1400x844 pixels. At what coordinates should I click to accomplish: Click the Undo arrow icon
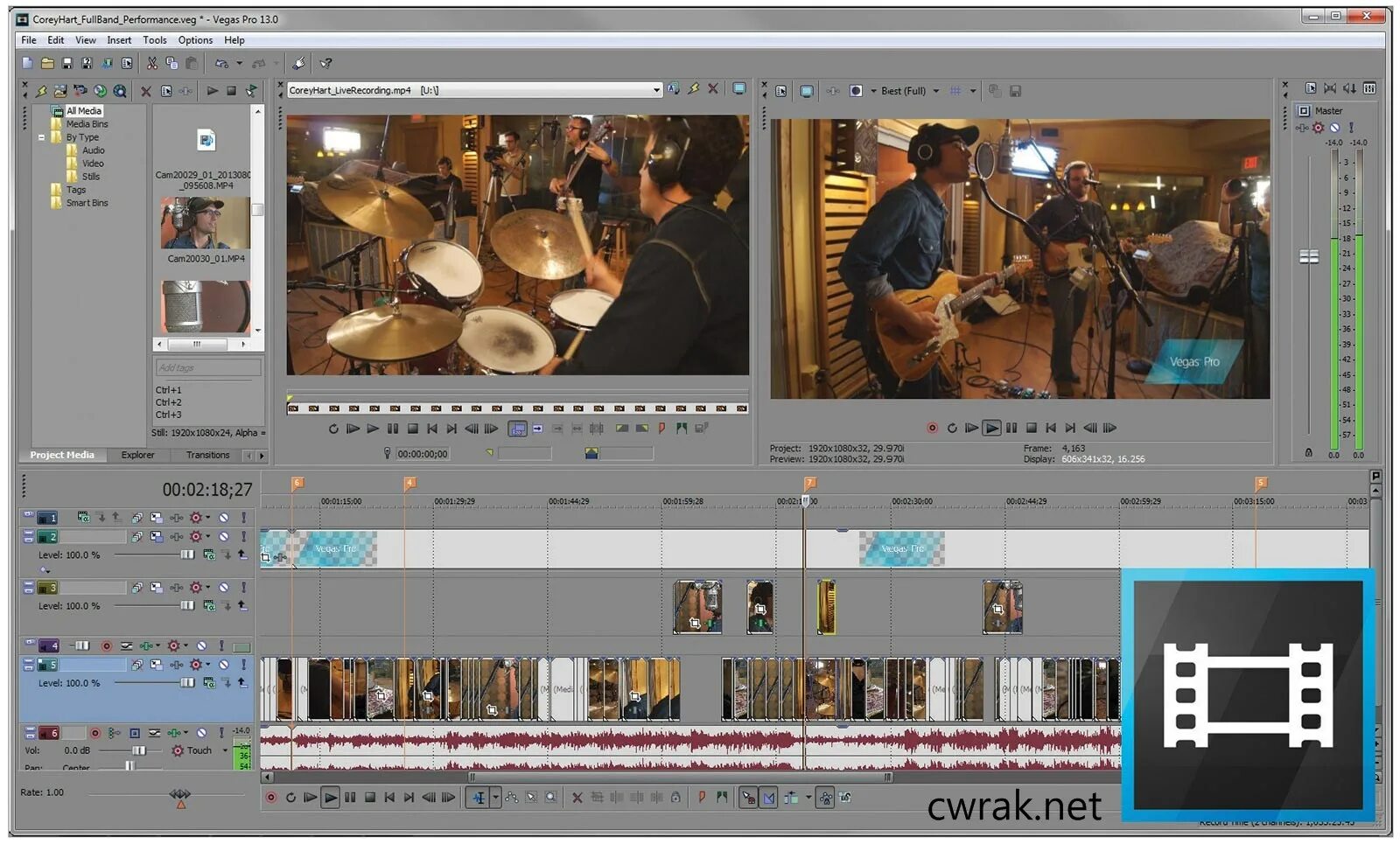click(x=221, y=63)
